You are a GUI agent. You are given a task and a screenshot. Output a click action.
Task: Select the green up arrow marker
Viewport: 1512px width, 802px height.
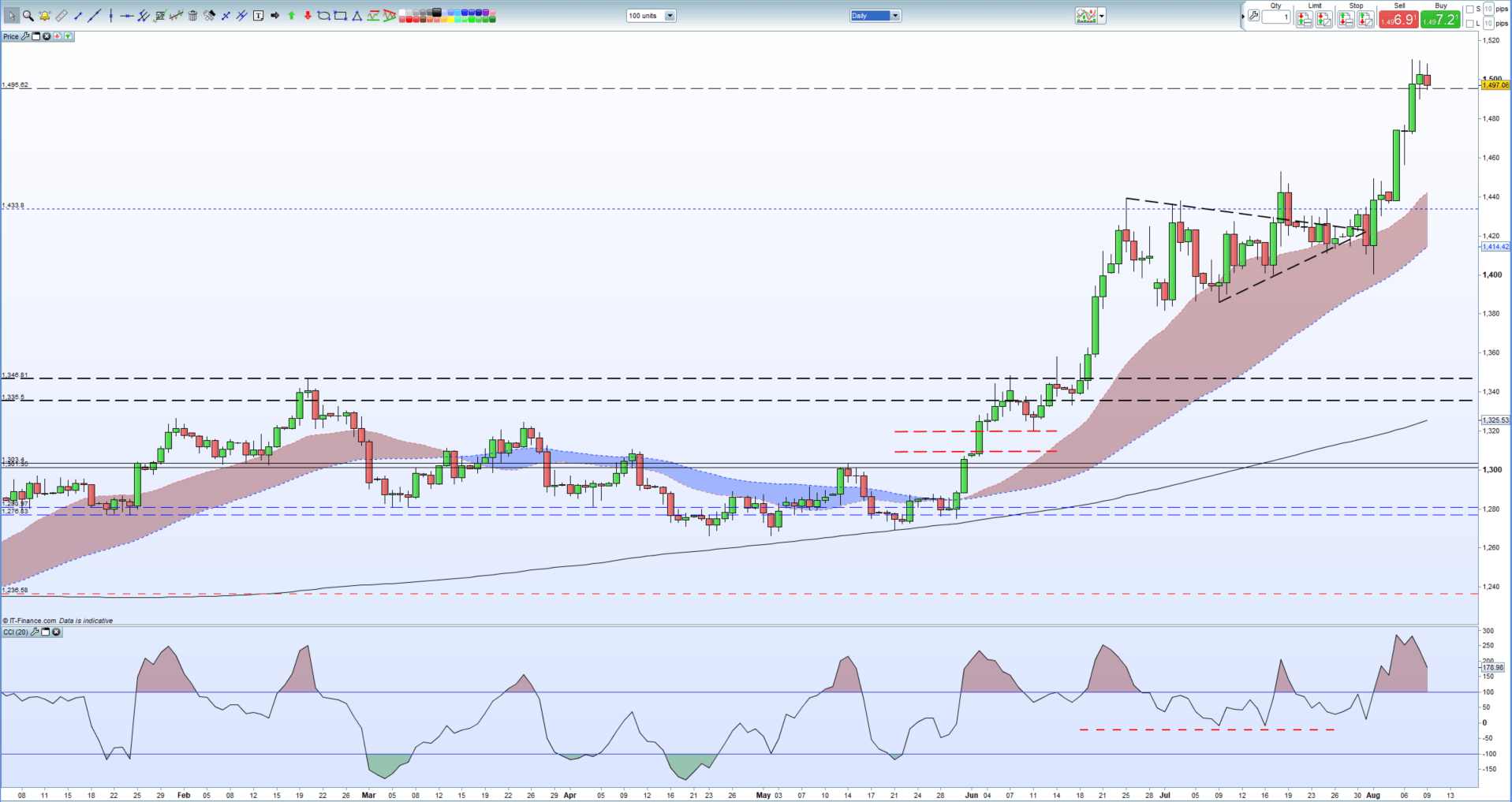pyautogui.click(x=291, y=16)
